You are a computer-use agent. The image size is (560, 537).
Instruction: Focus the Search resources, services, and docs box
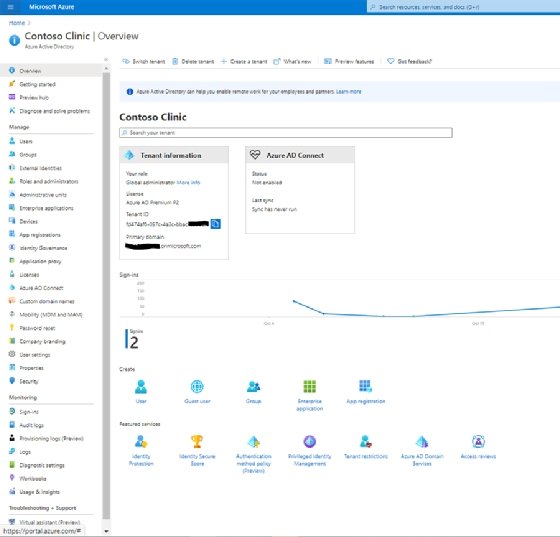coord(464,7)
